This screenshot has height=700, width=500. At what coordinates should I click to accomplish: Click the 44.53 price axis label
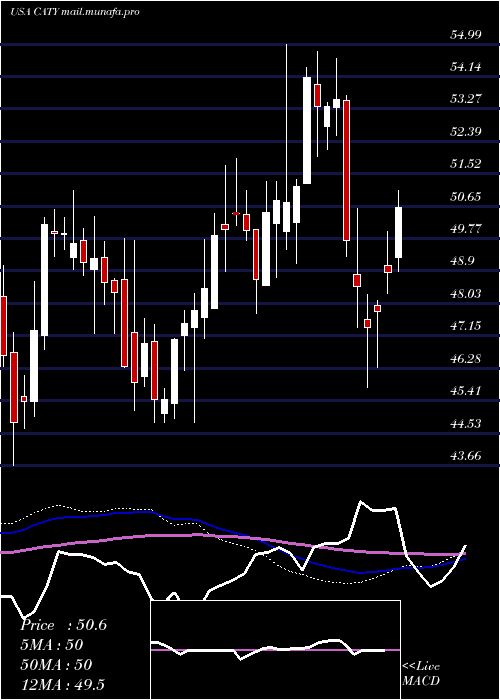(x=466, y=423)
